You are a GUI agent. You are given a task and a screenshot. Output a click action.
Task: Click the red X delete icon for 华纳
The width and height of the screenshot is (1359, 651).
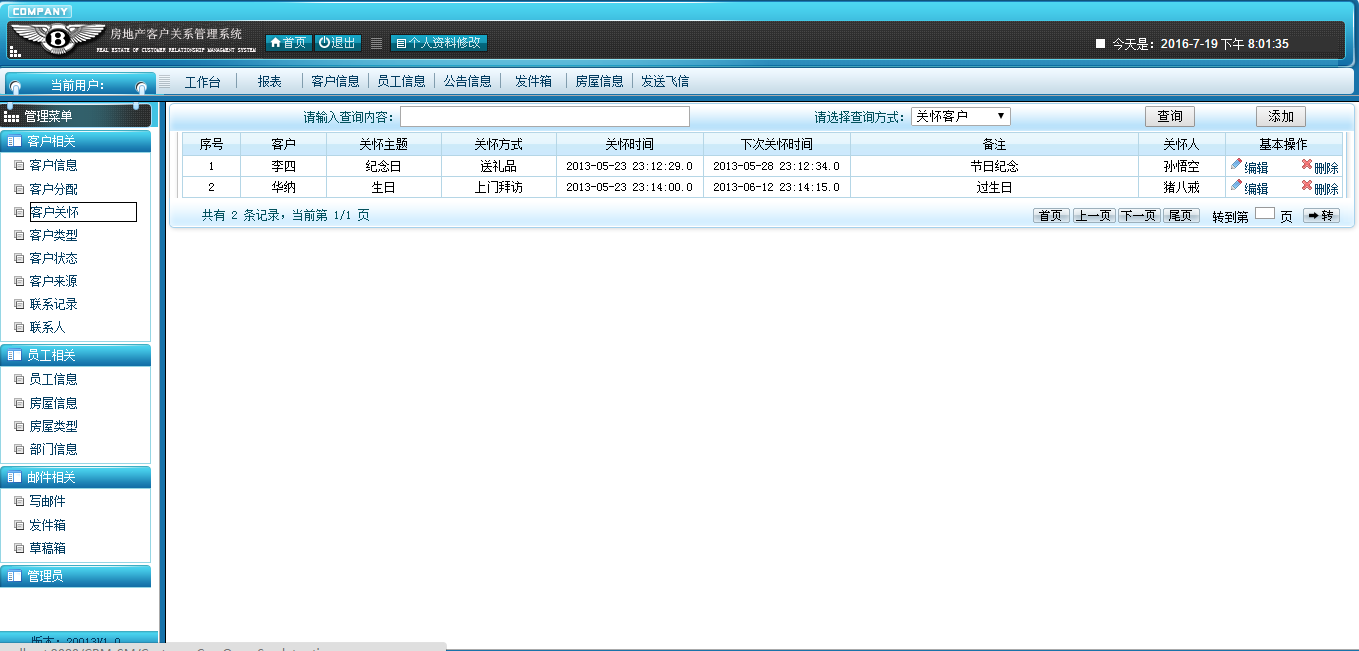click(x=1306, y=186)
